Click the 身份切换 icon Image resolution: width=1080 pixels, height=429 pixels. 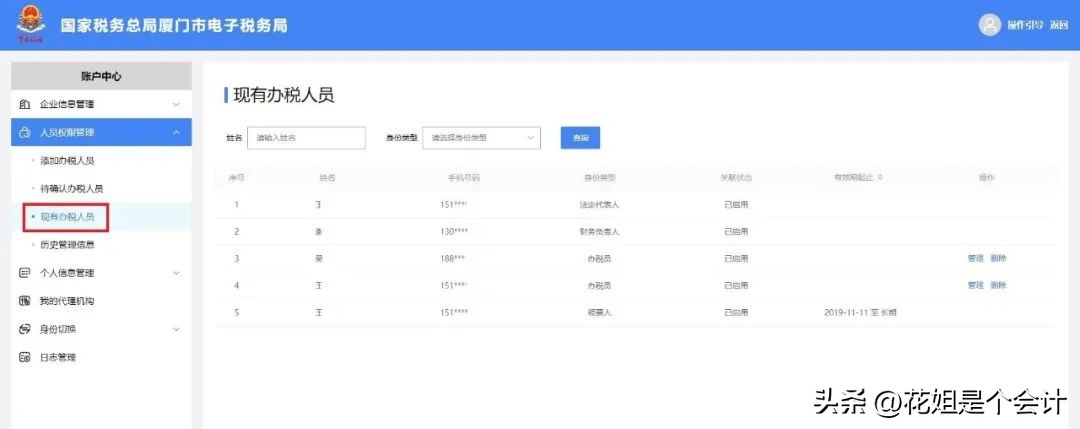tap(25, 330)
